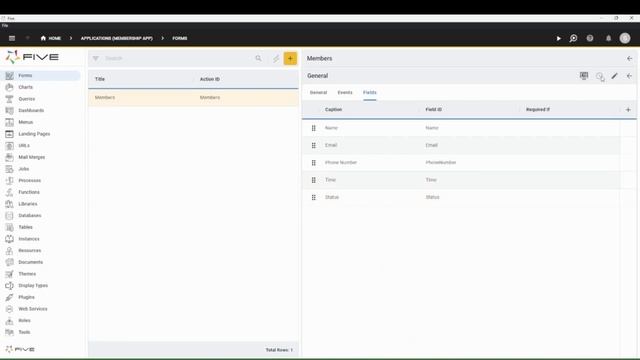
Task: Run the application with the play button
Action: tap(558, 38)
